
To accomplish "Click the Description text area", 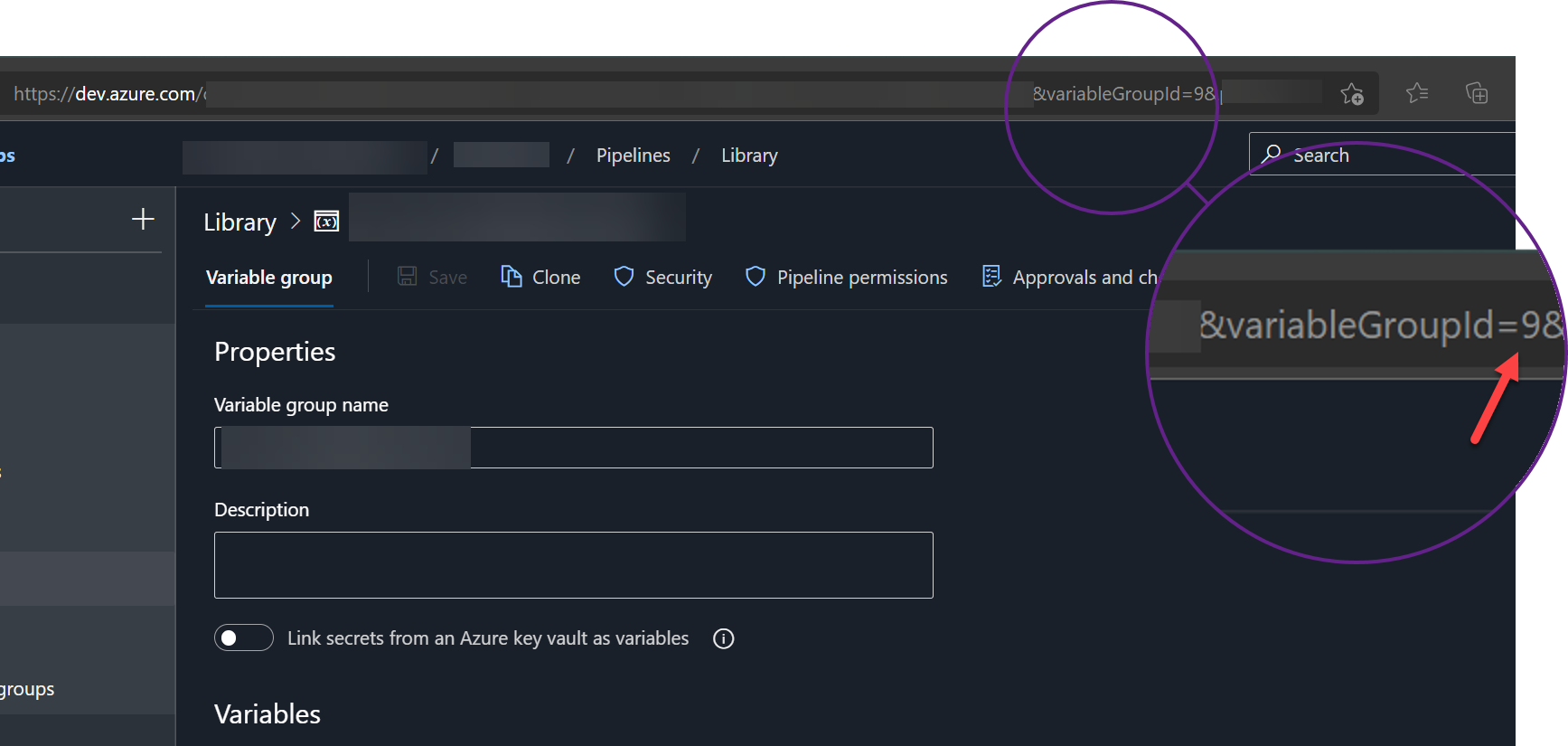I will click(573, 565).
